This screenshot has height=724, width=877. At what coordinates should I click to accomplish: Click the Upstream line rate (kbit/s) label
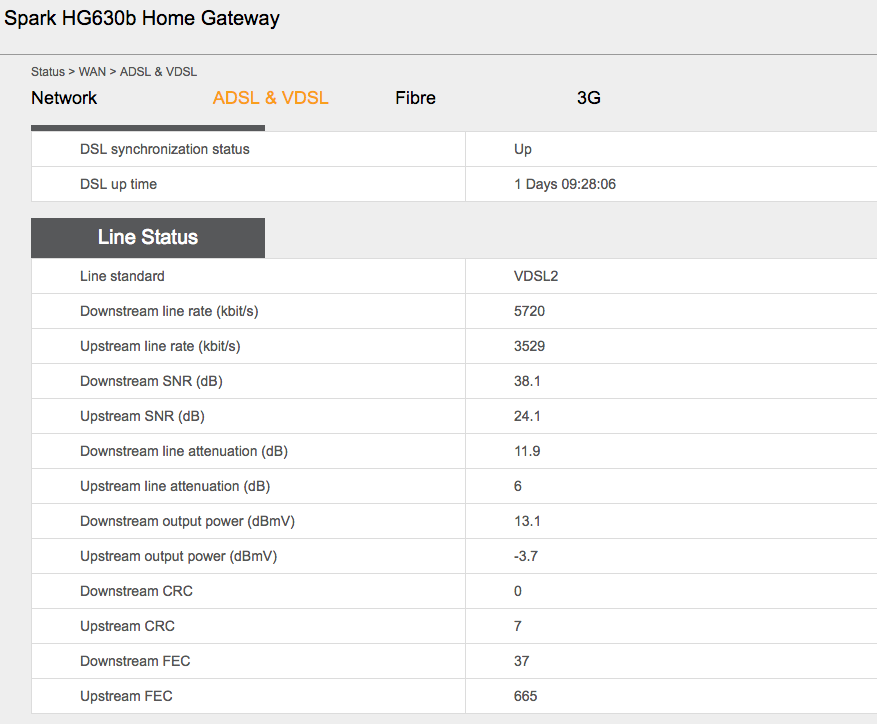coord(160,346)
